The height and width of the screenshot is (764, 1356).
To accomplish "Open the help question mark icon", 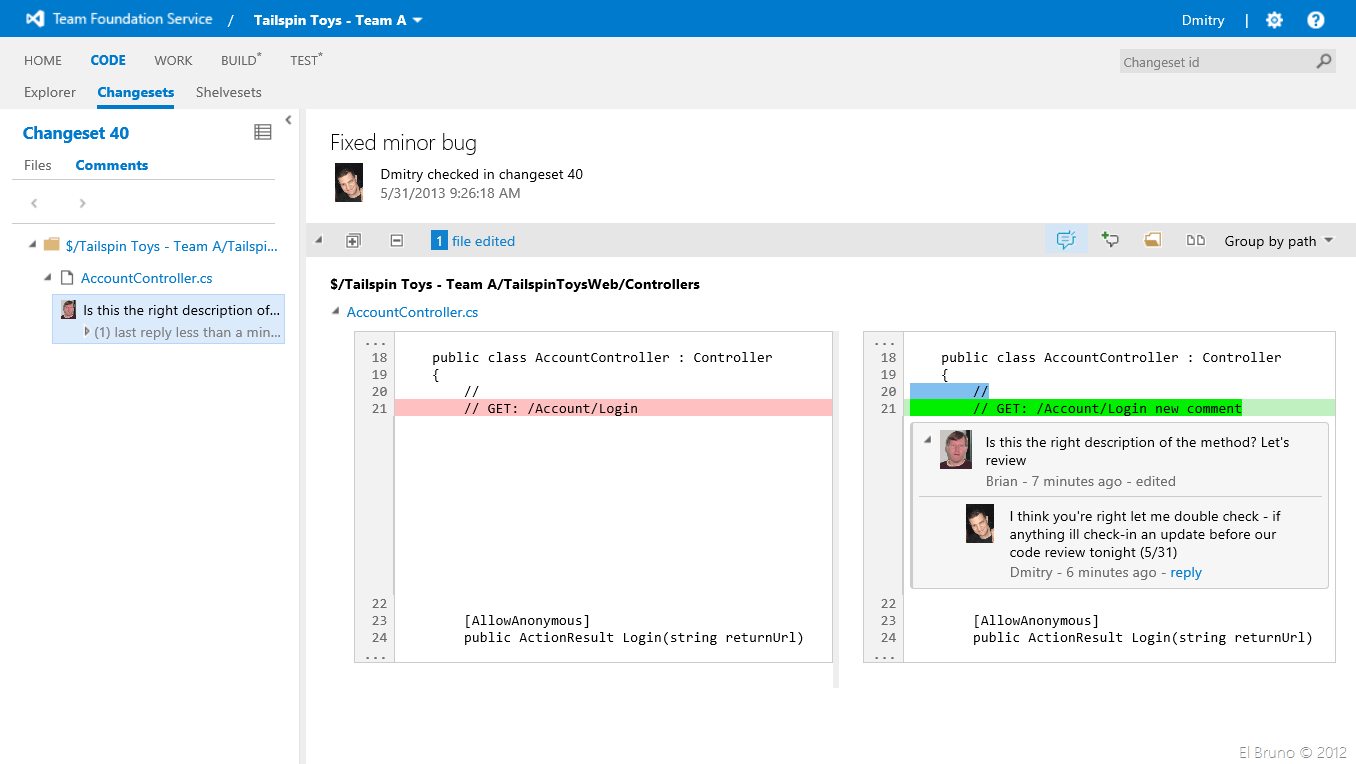I will (1315, 20).
